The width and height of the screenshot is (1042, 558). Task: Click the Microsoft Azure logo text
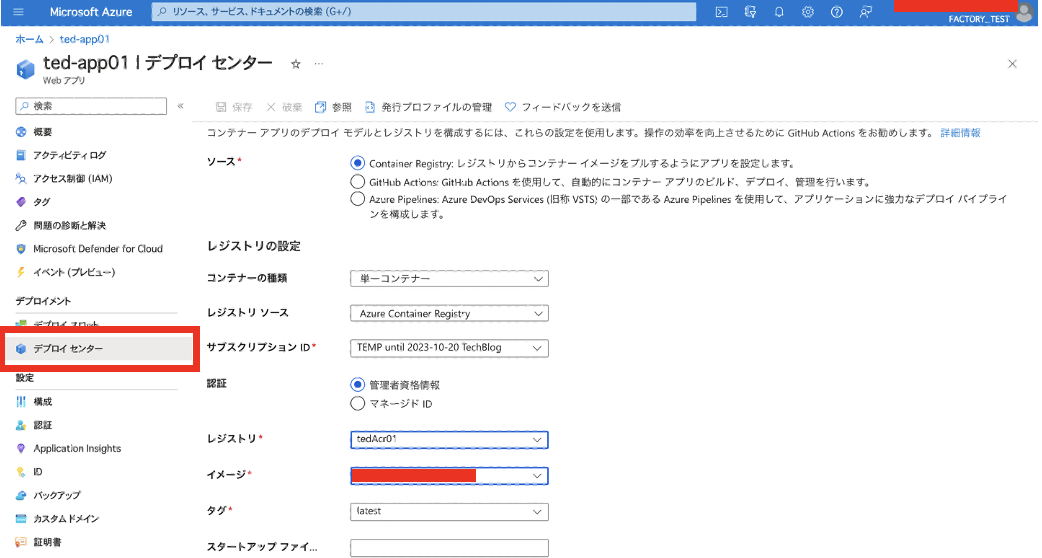(x=91, y=12)
